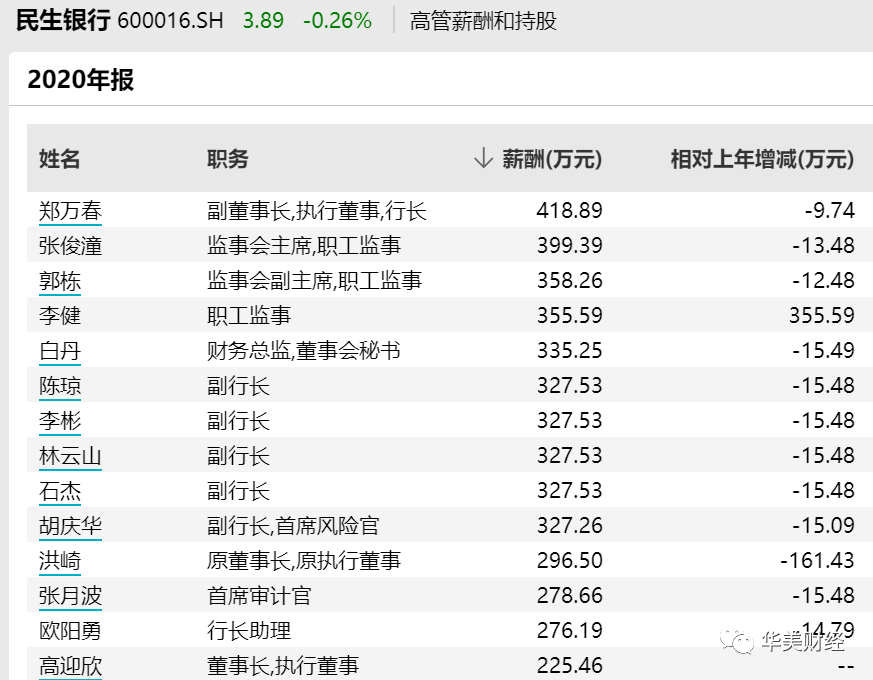Click 李健's 职工监事 position cell
The width and height of the screenshot is (873, 680).
click(x=249, y=316)
